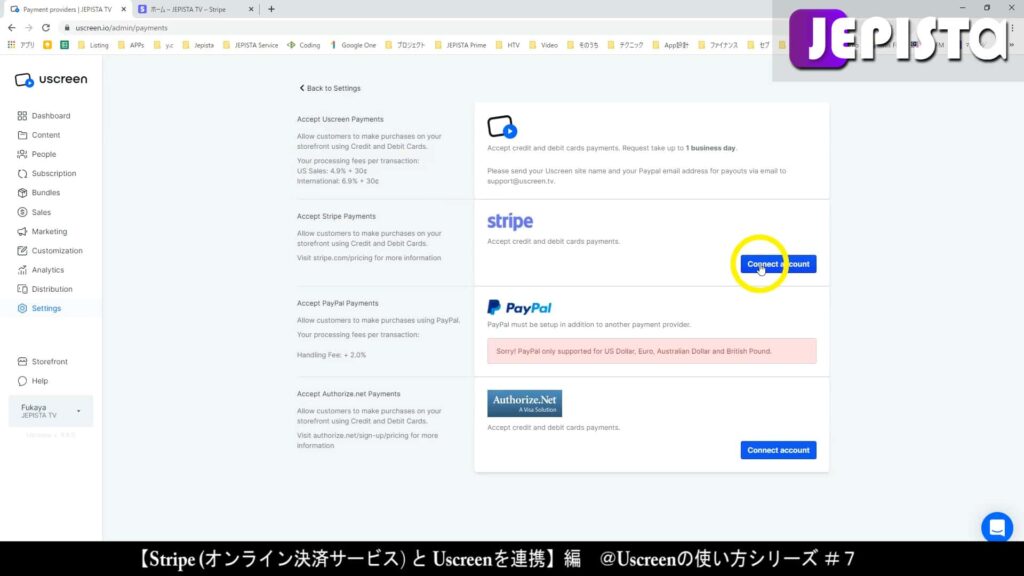Click the 'US Sales: 4.9% + 30¢' text
1024x576 pixels.
[332, 171]
